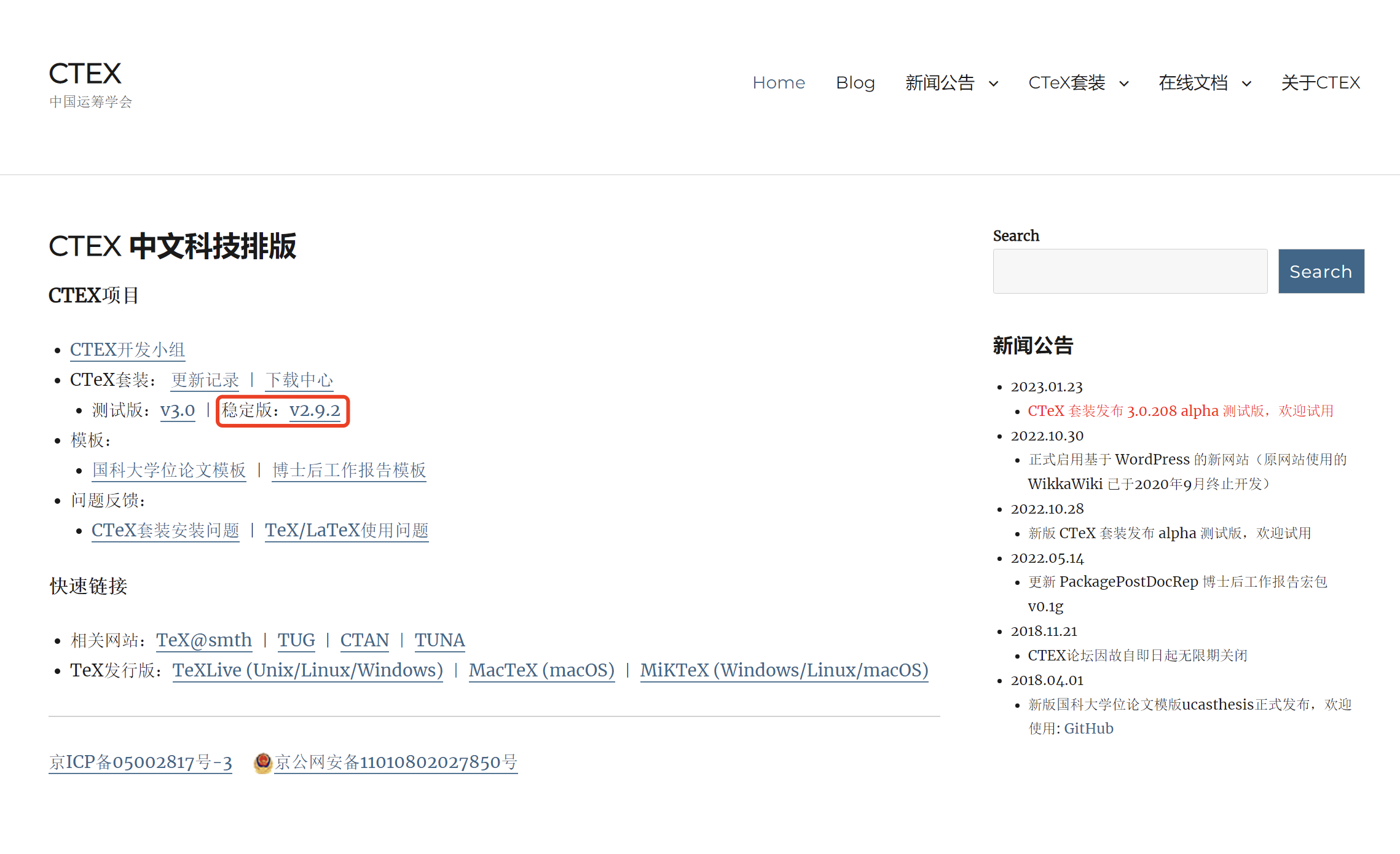Click inside the search input field
The width and height of the screenshot is (1400, 854).
pos(1130,271)
